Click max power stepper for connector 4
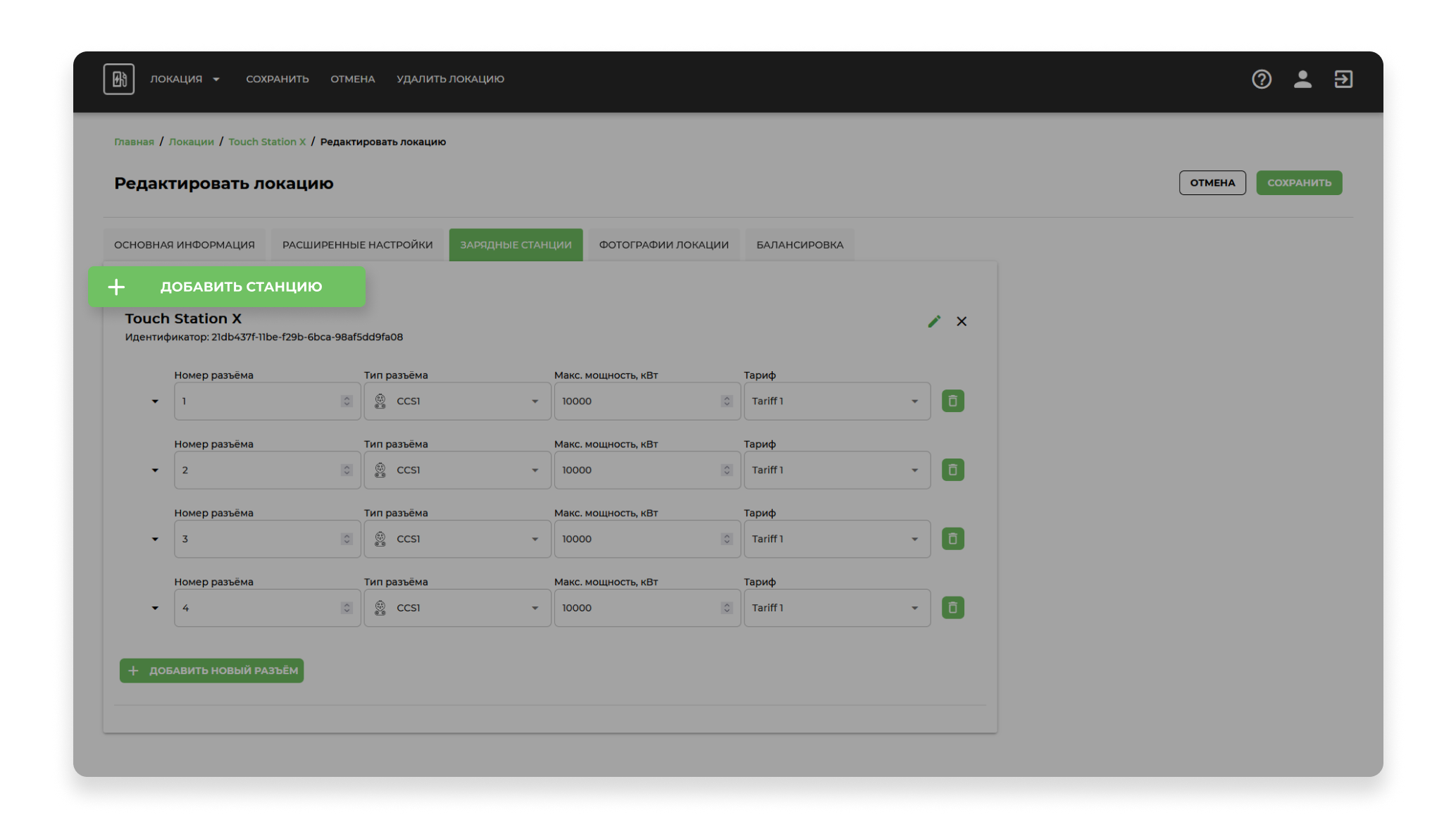Viewport: 1456px width, 829px height. (727, 609)
